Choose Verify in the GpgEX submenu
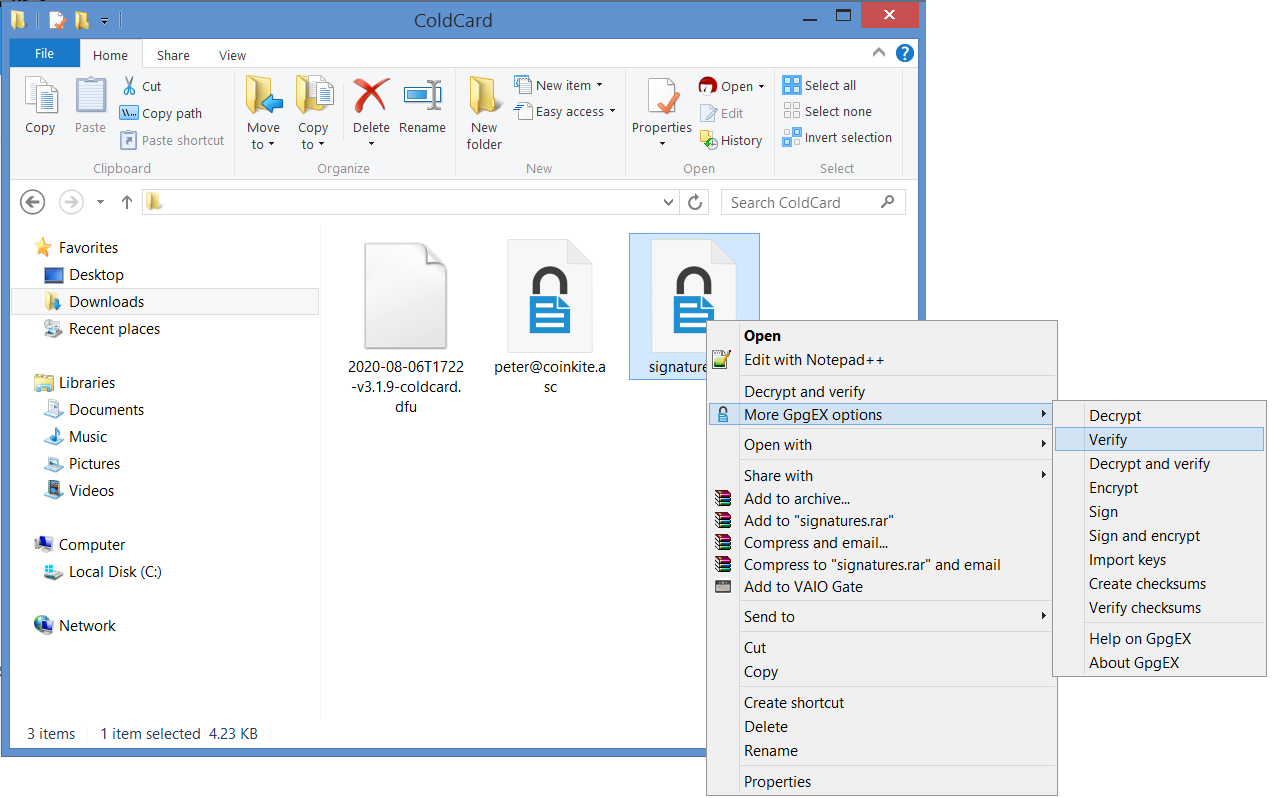Screen dimensions: 1272x798 click(1160, 440)
